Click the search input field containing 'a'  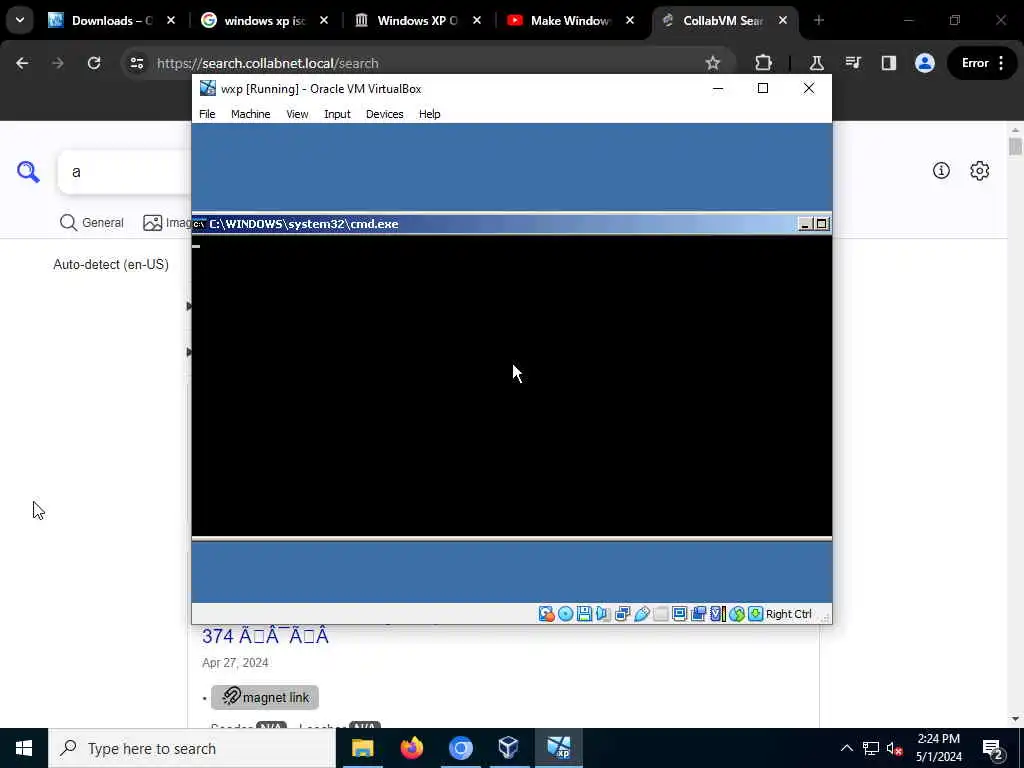124,172
